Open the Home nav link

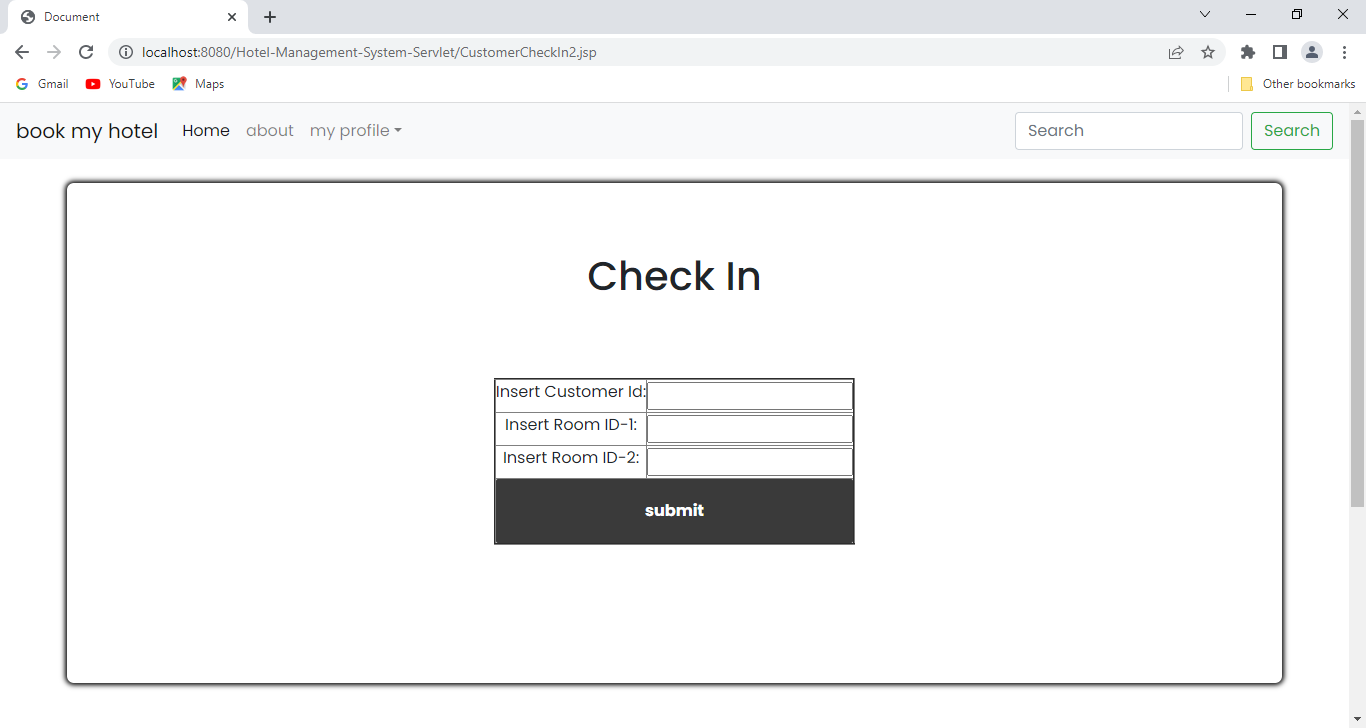tap(206, 131)
